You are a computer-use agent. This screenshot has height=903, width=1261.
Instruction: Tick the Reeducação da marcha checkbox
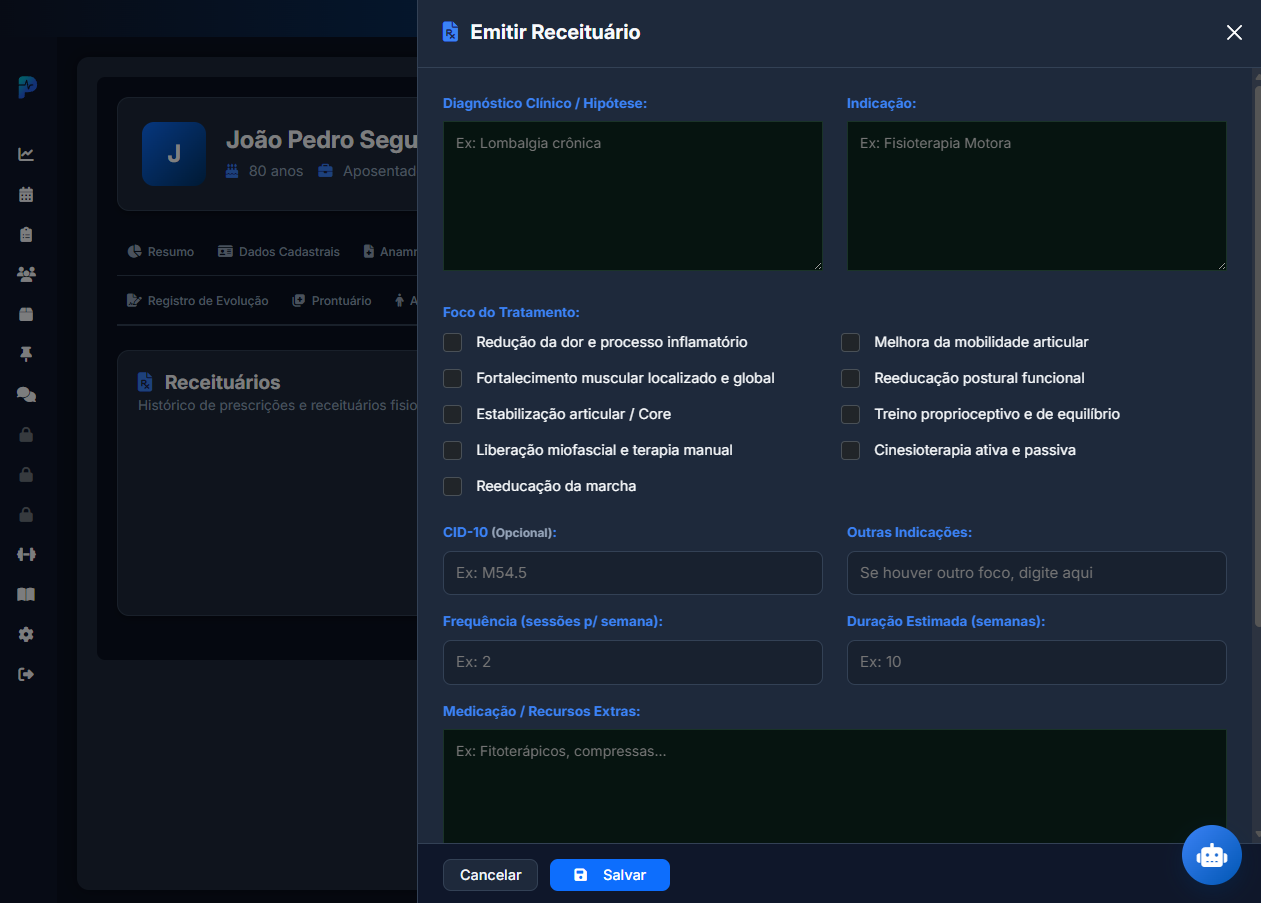tap(452, 486)
